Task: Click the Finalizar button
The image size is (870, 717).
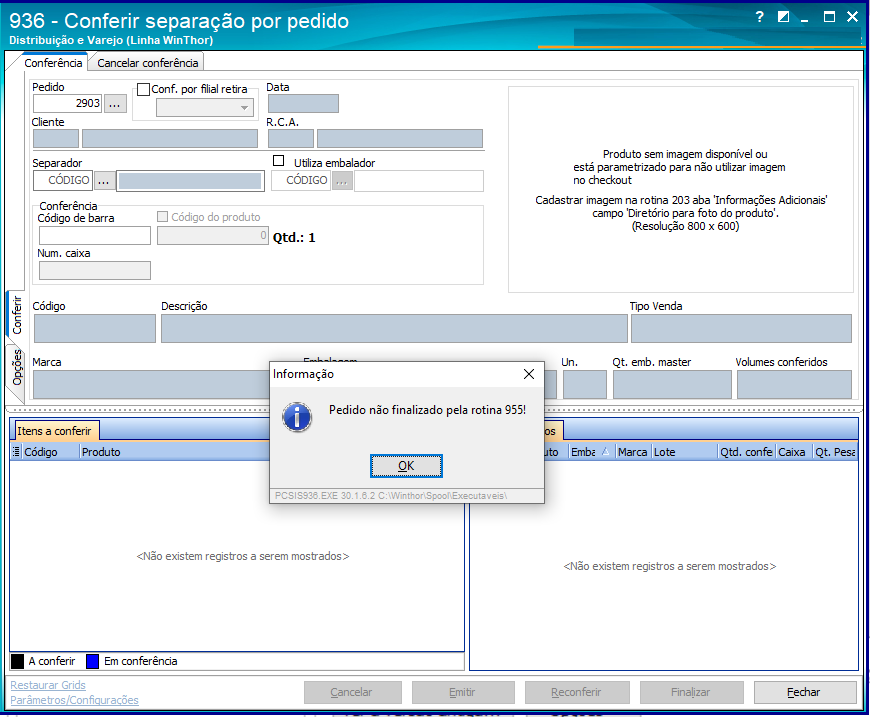Action: (x=691, y=692)
